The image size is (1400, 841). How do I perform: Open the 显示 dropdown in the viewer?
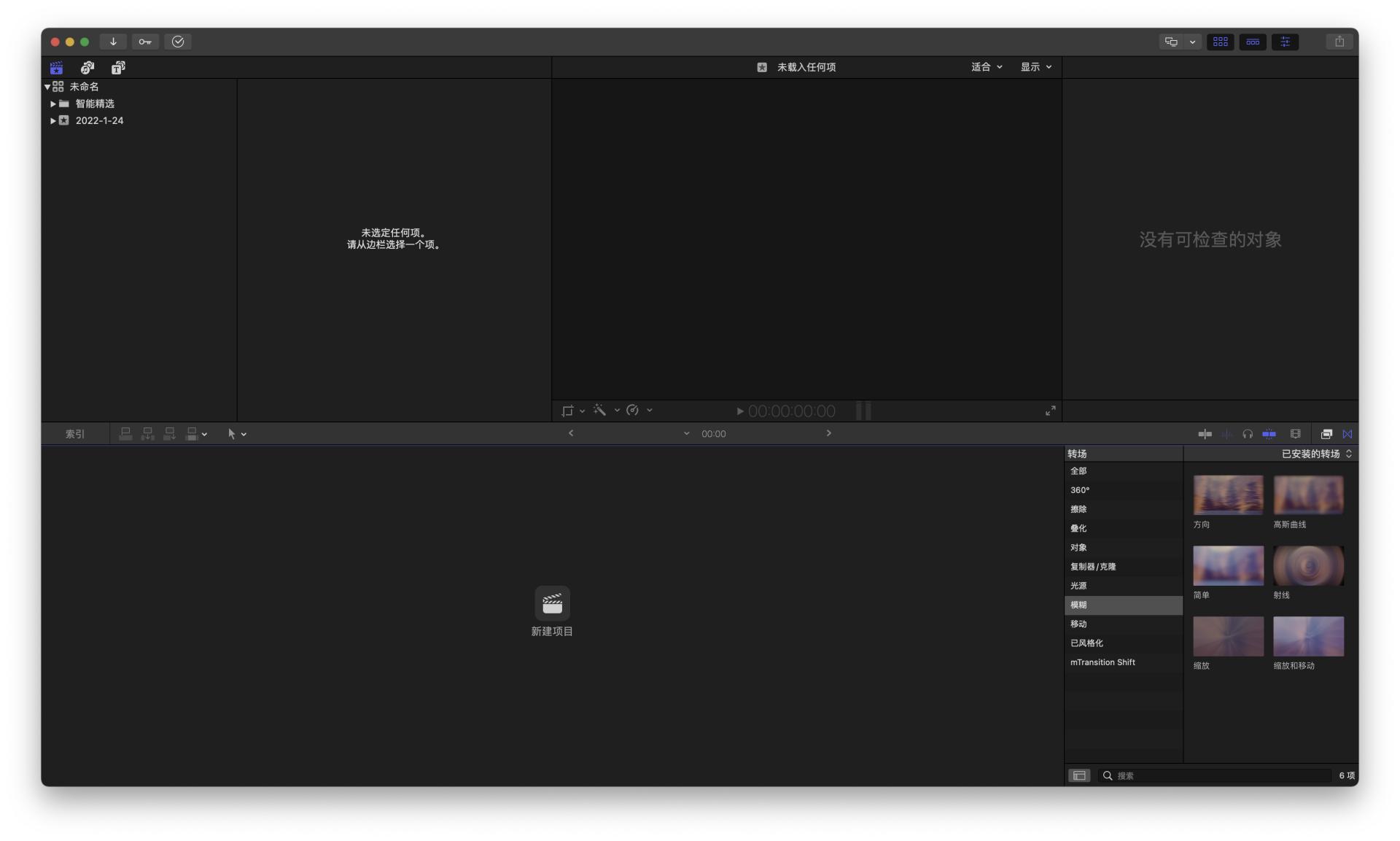1035,66
